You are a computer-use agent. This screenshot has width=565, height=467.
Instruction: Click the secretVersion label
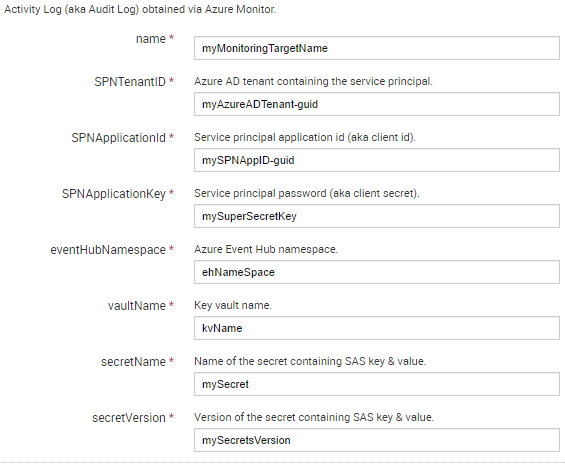tap(129, 418)
